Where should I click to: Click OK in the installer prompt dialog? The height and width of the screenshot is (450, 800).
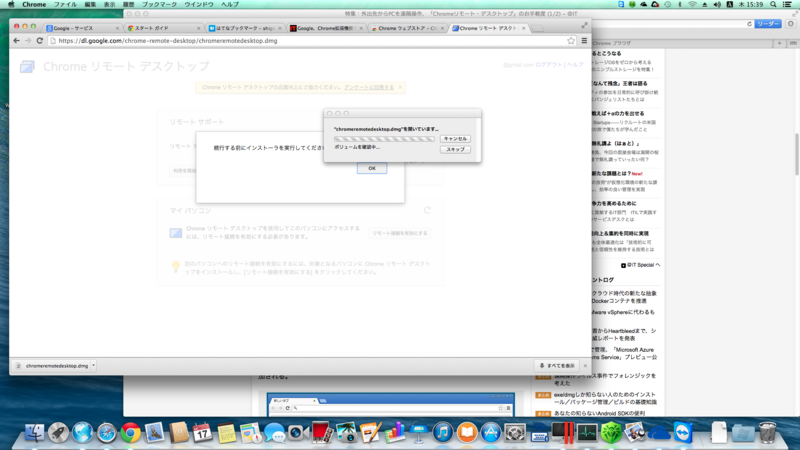372,168
